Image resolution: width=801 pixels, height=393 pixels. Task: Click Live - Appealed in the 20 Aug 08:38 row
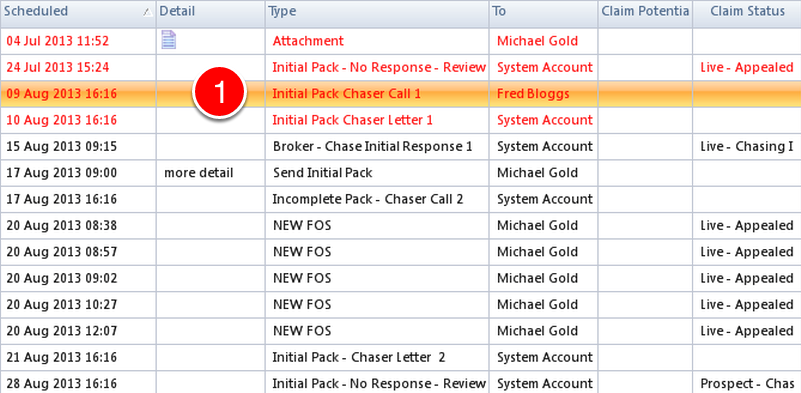coord(747,225)
